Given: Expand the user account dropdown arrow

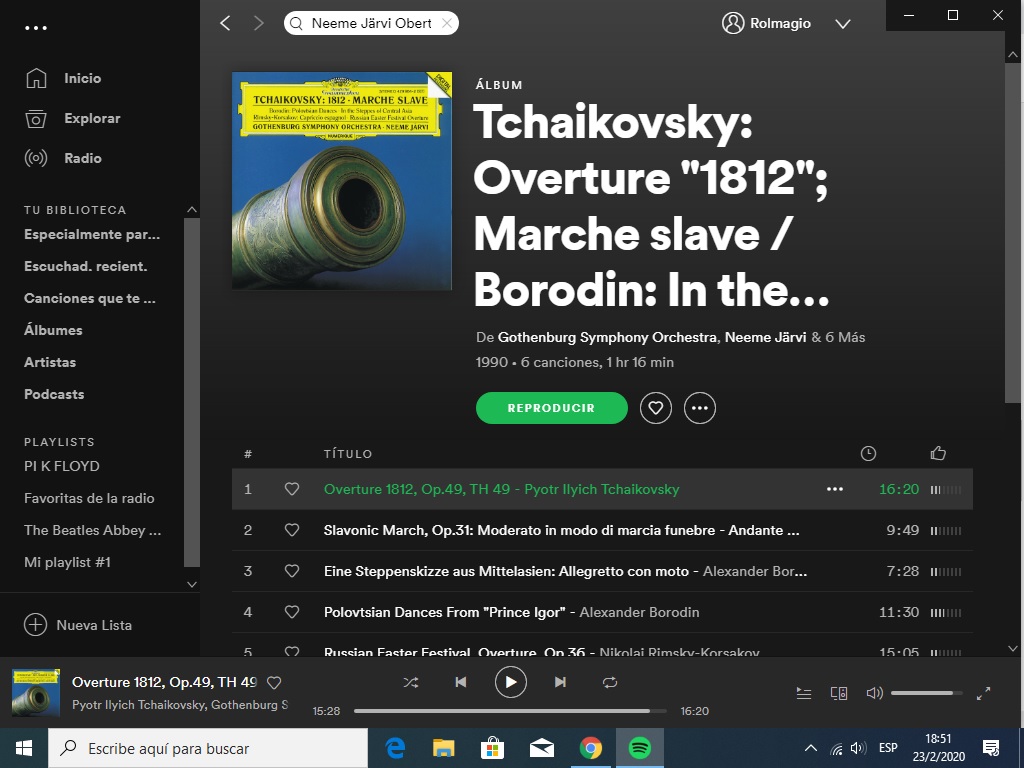Looking at the screenshot, I should (x=843, y=24).
